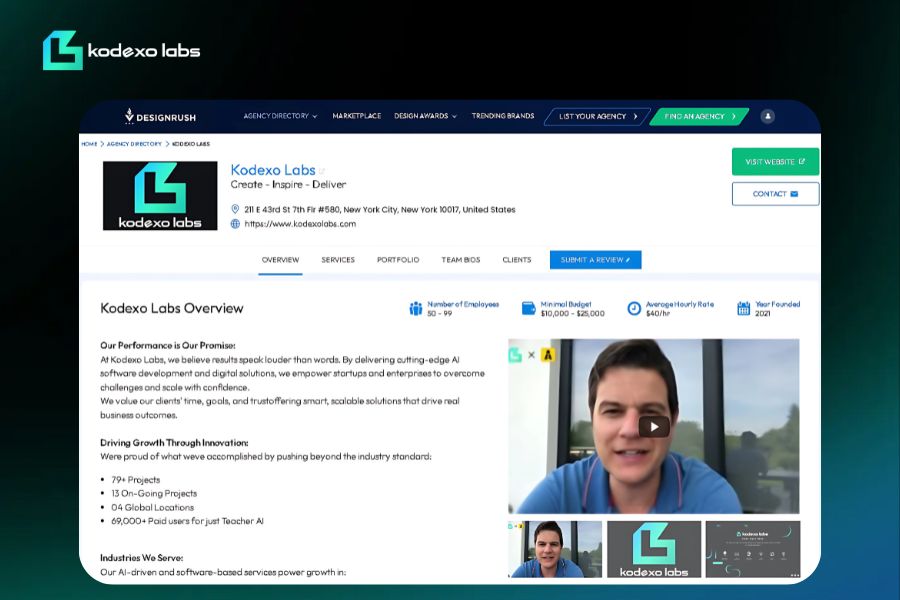Click the Minimal Budget wallet icon
Screen dimensions: 900x600
click(x=528, y=308)
